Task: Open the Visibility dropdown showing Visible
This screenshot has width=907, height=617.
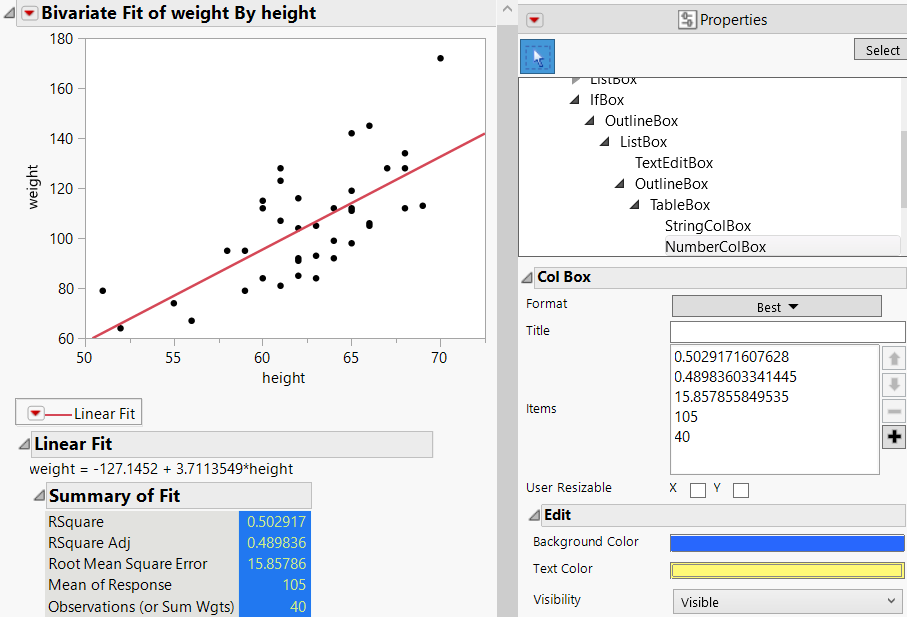Action: [787, 602]
